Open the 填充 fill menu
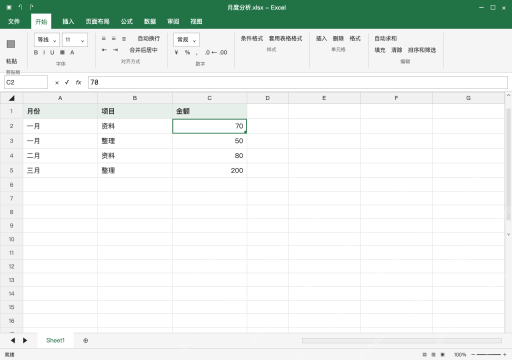512x360 pixels. [x=380, y=50]
